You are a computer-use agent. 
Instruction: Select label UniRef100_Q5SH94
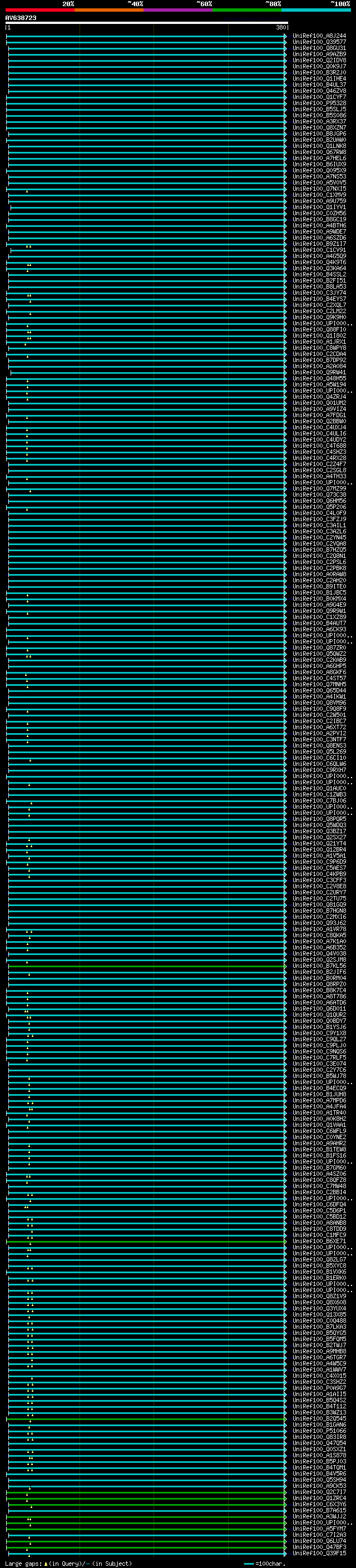coord(319,1480)
